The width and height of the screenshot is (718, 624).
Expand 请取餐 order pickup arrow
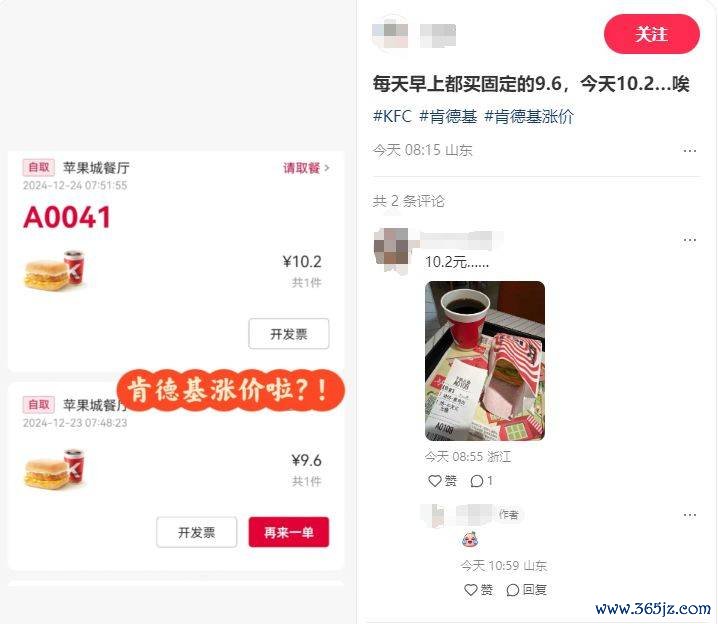[x=326, y=168]
